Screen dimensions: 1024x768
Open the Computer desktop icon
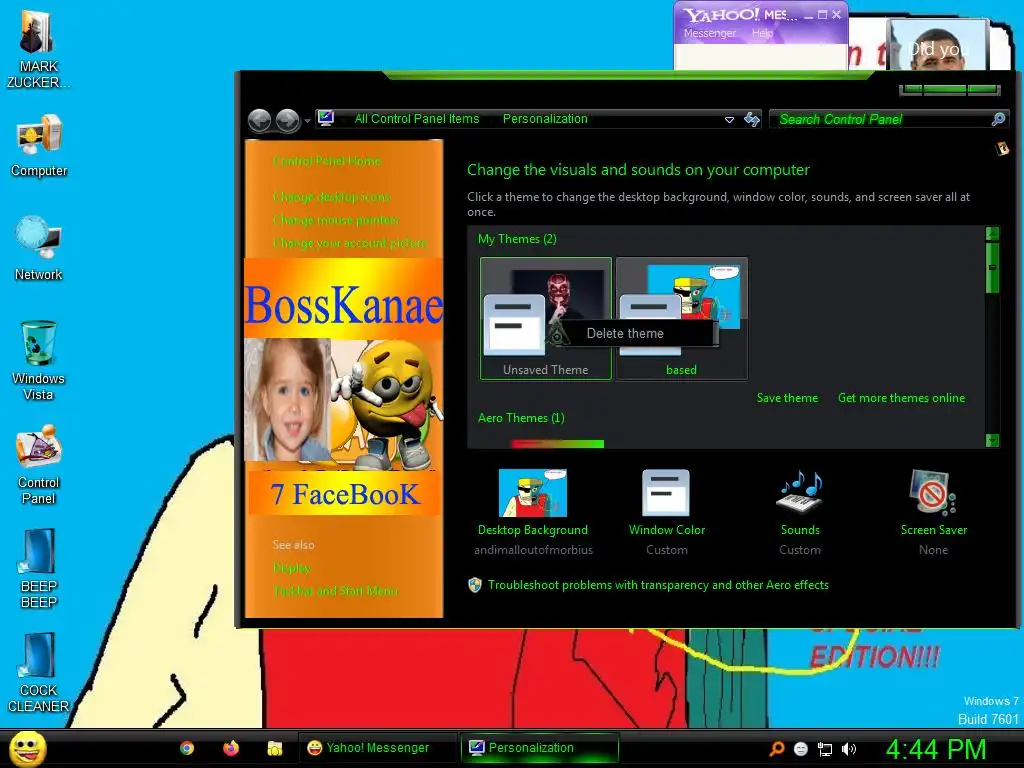pyautogui.click(x=39, y=146)
